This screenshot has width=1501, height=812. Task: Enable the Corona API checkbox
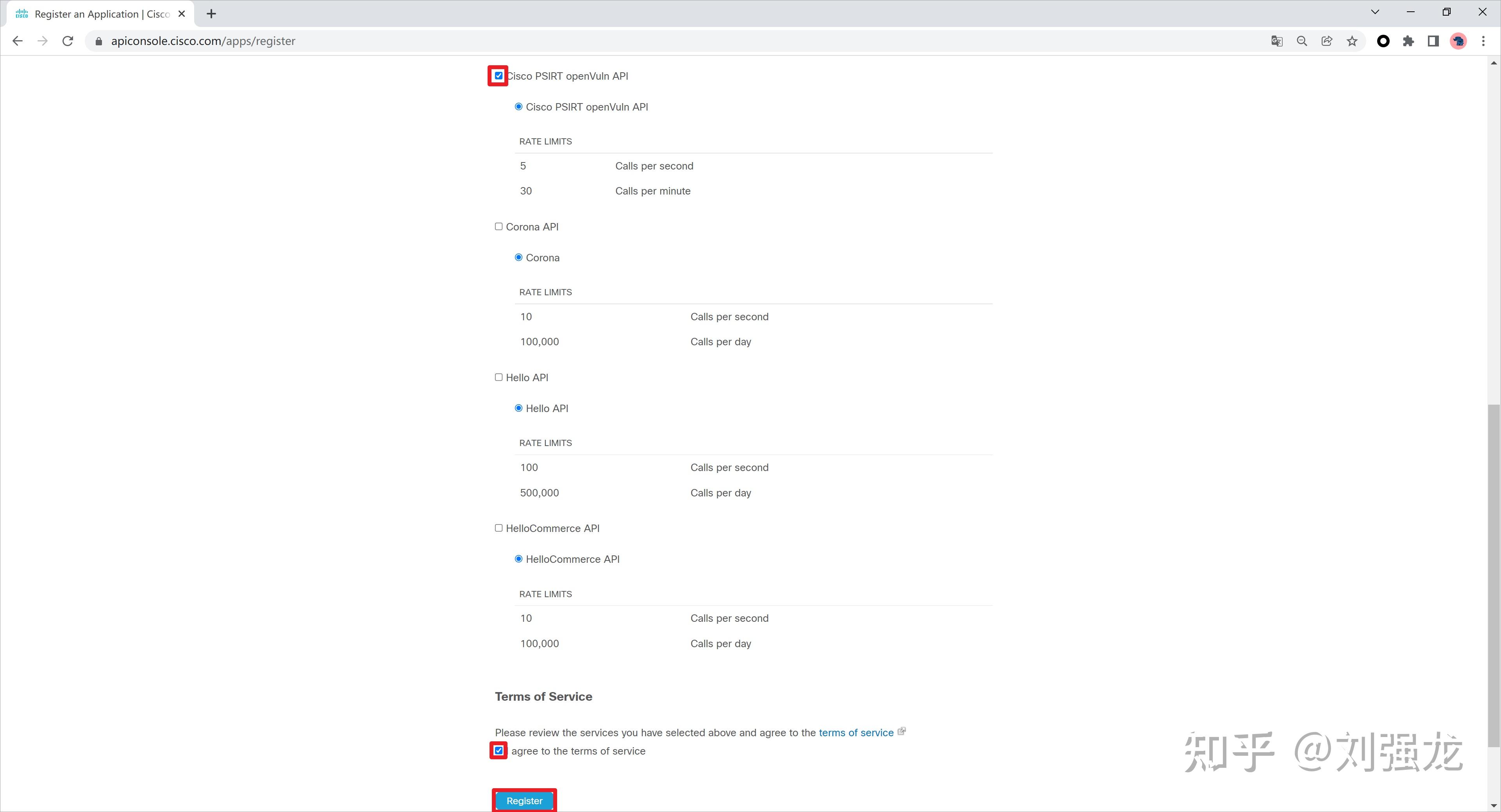(x=499, y=227)
